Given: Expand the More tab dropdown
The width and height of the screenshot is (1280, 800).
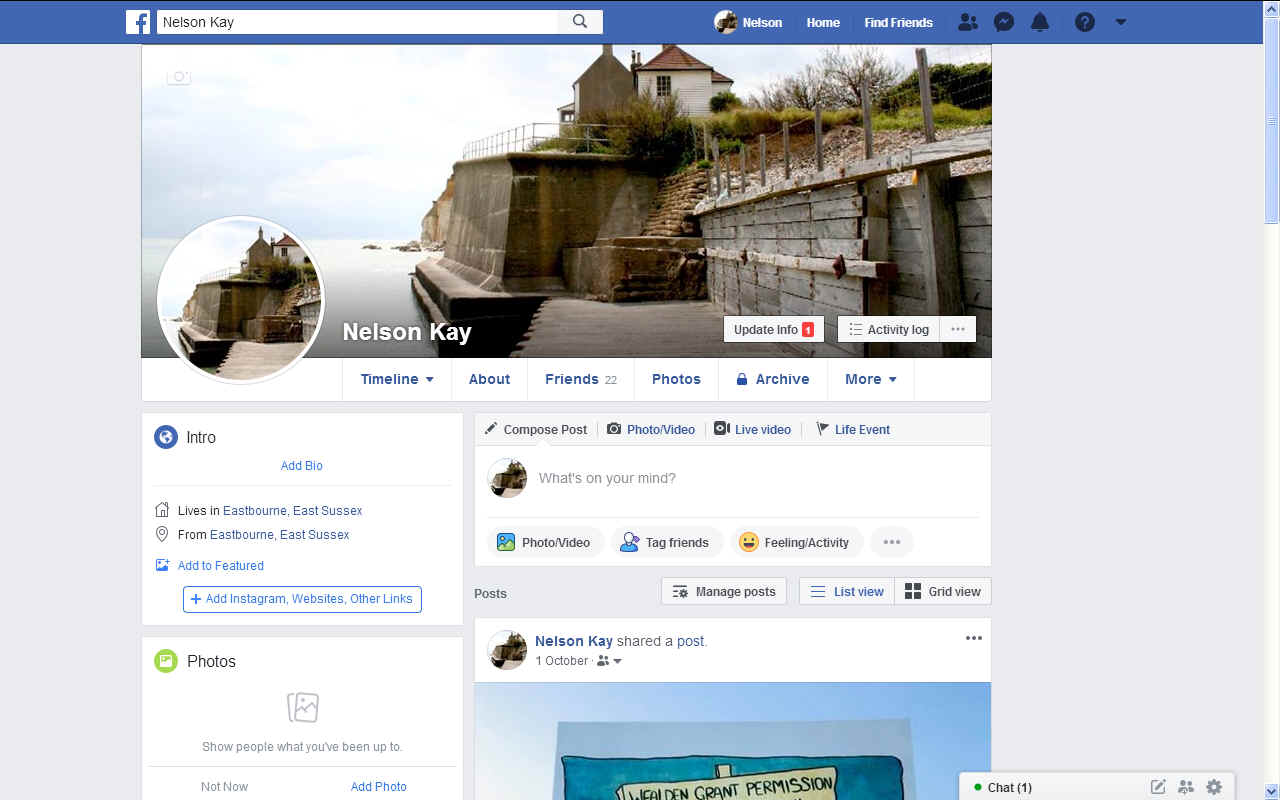Looking at the screenshot, I should 871,379.
